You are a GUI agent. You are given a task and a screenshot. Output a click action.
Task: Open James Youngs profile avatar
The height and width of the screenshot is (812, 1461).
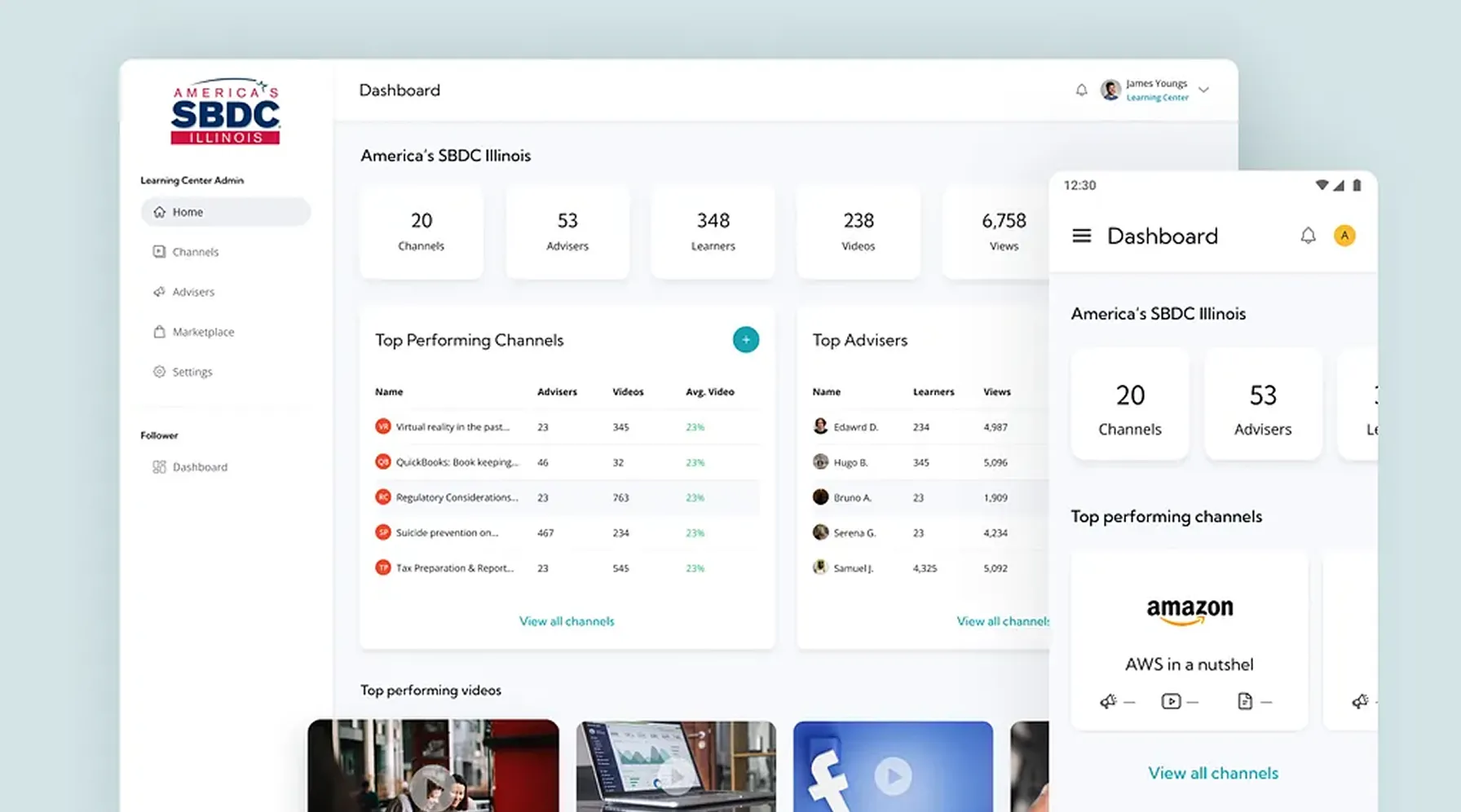point(1110,90)
